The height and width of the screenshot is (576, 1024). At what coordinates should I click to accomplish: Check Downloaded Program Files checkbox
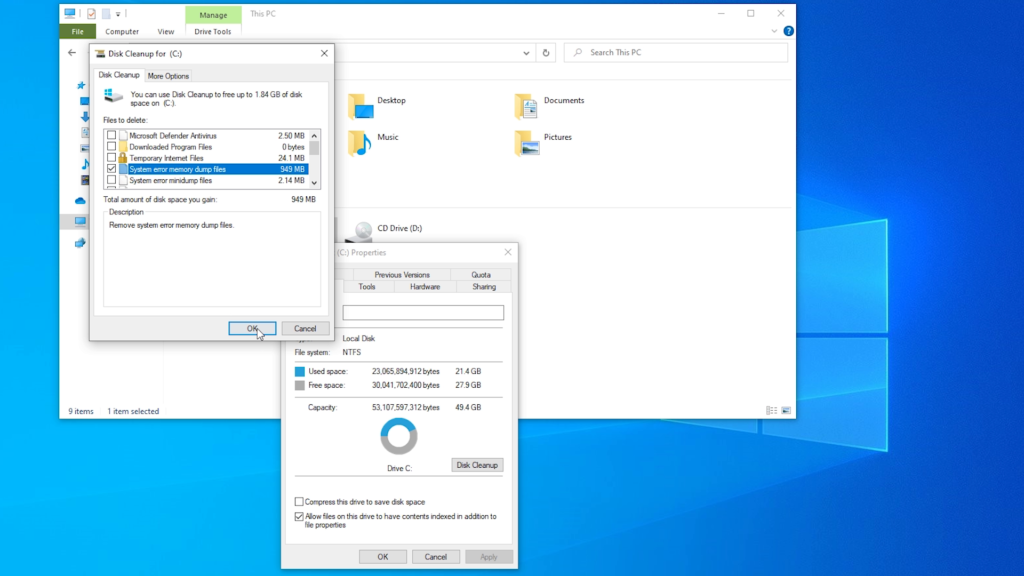tap(112, 146)
